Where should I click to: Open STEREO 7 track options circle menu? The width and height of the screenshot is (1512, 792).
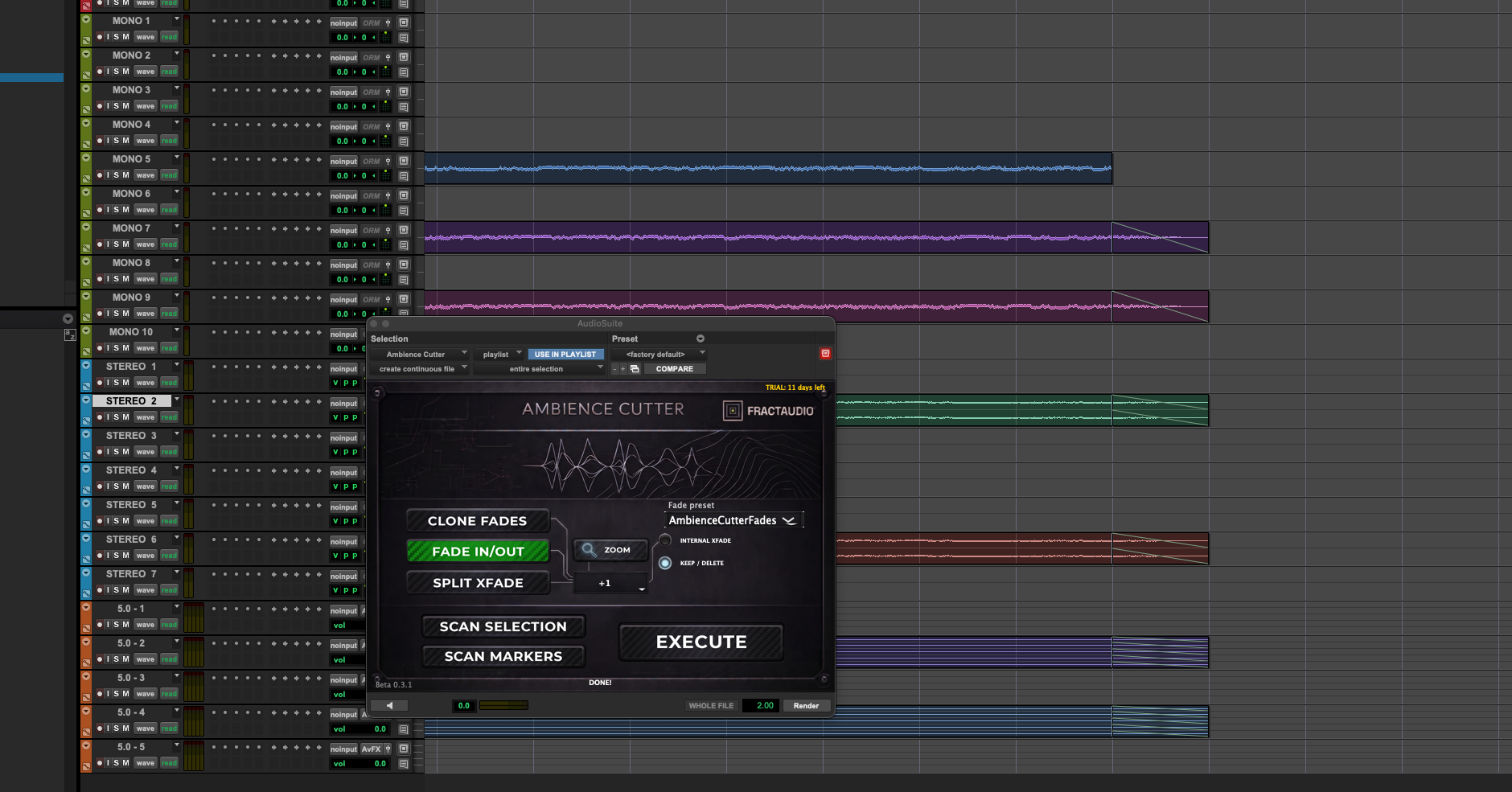86,572
